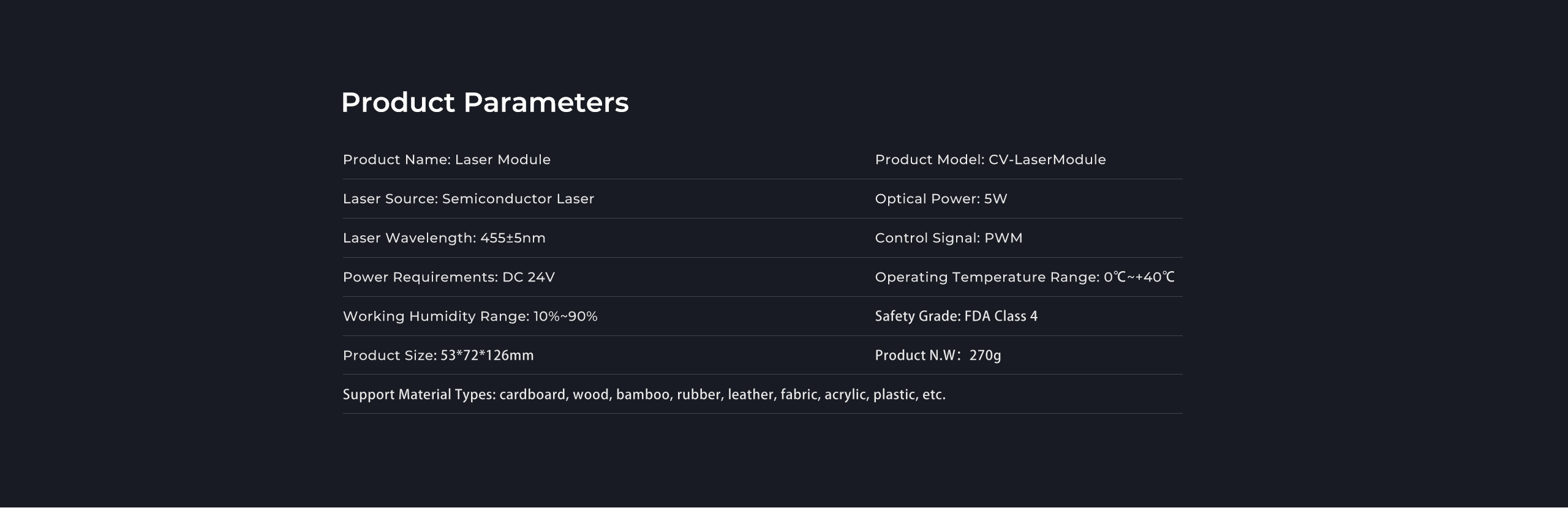Click the Support Material Types line
1568x508 pixels.
coord(644,395)
